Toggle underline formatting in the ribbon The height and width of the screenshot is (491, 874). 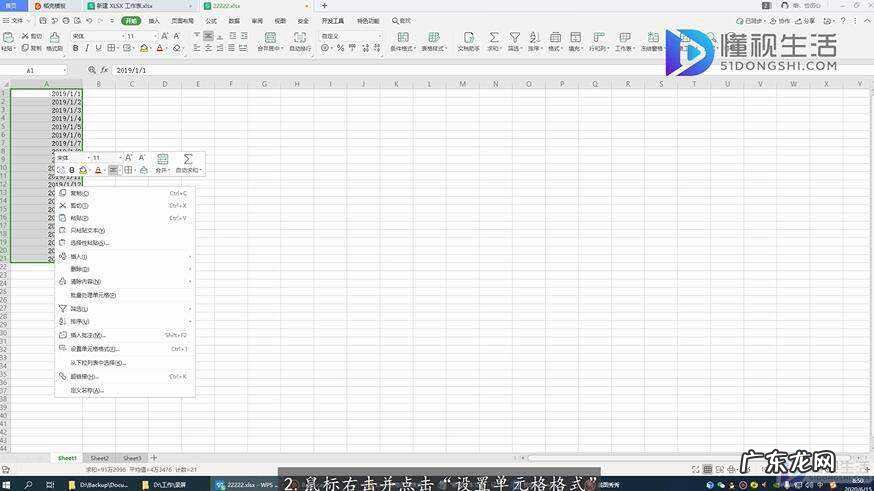coord(99,48)
